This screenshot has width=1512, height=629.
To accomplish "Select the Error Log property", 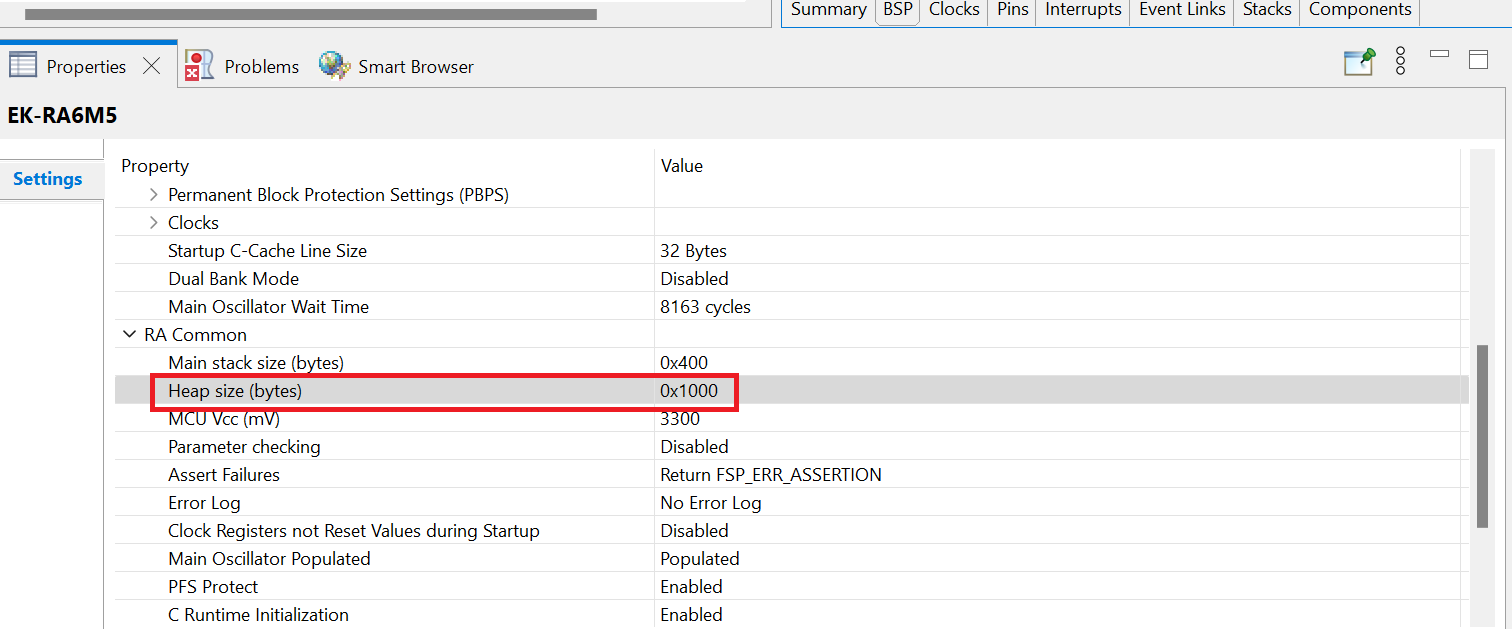I will [x=204, y=503].
